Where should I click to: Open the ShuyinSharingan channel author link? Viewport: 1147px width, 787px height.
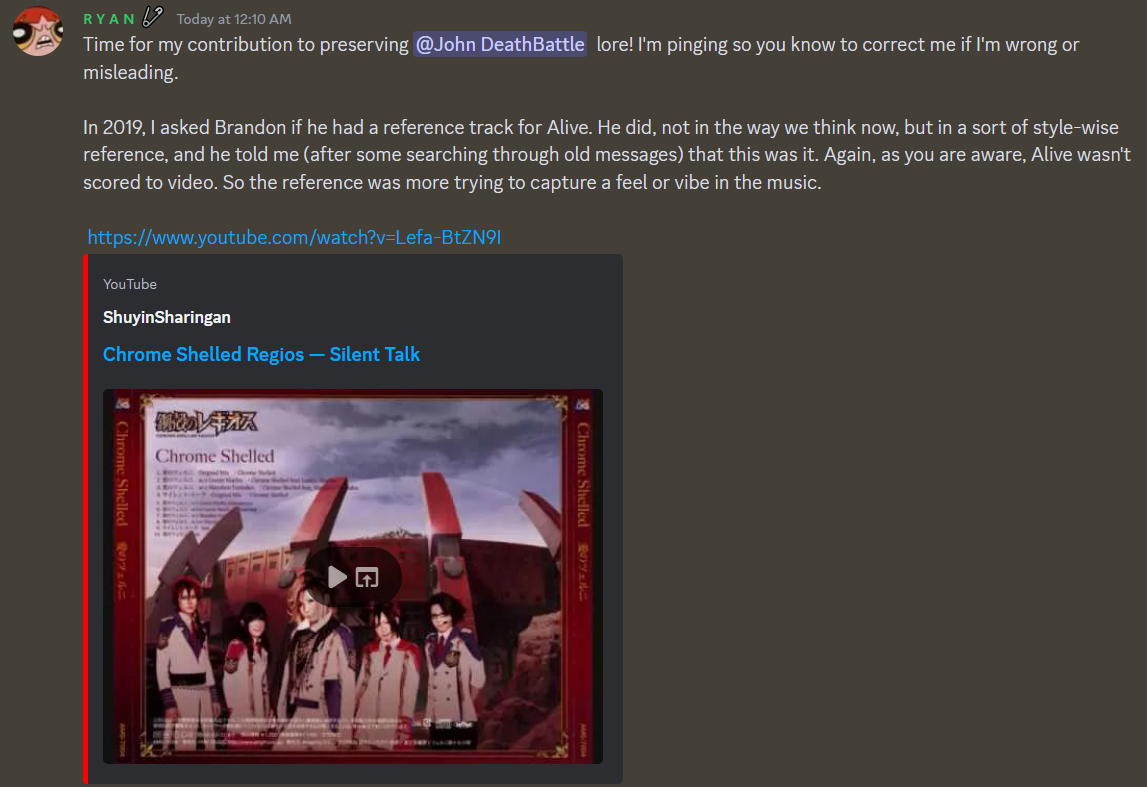167,317
